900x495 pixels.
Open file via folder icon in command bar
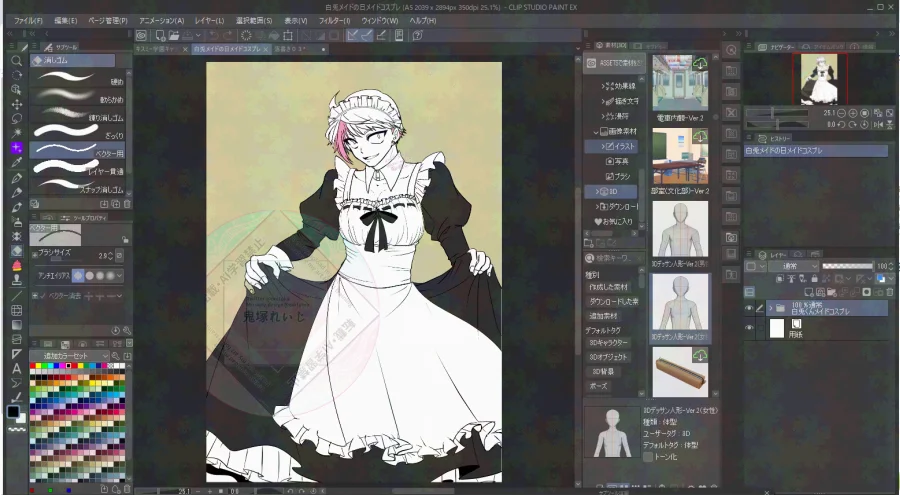point(173,36)
